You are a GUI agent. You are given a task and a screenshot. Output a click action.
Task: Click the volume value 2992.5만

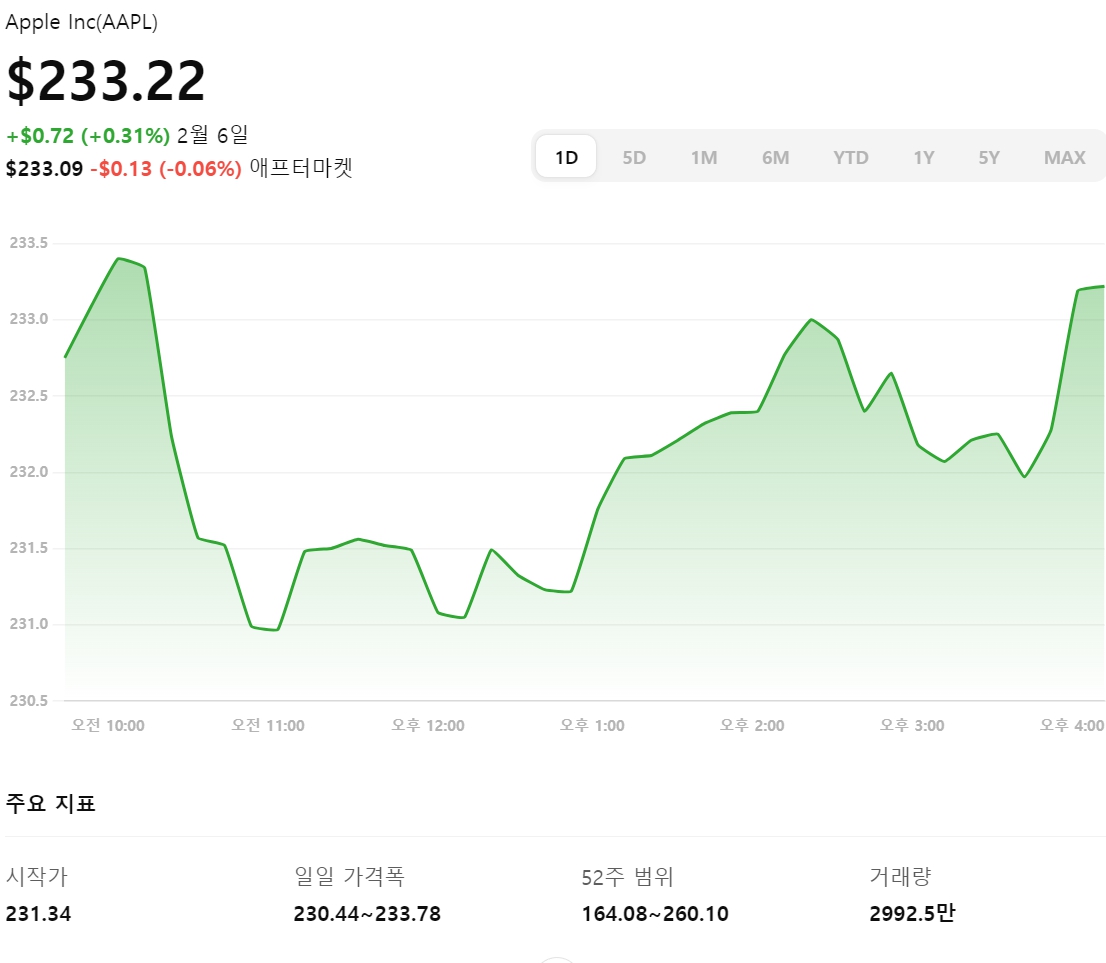(912, 914)
